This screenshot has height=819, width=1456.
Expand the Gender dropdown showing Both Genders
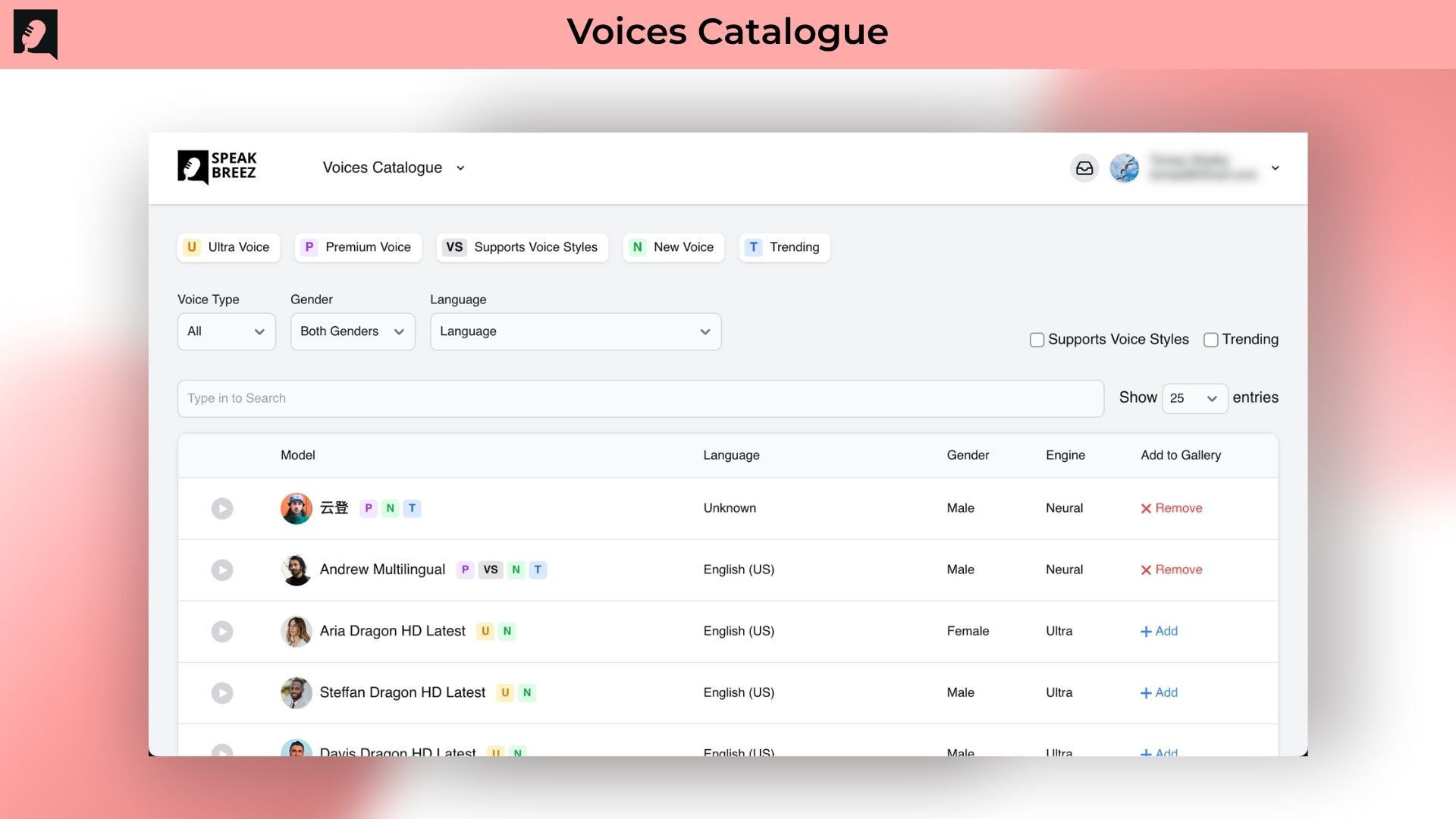352,331
